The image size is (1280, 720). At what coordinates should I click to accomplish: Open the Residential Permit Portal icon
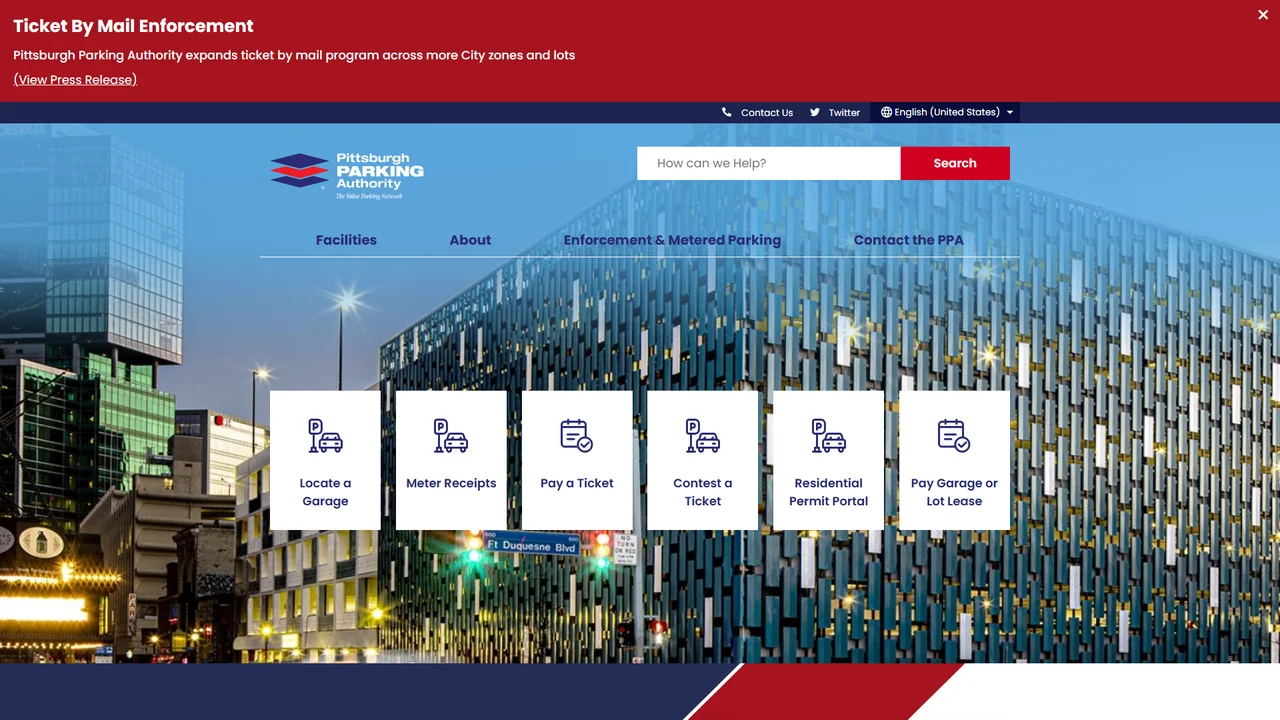tap(828, 435)
